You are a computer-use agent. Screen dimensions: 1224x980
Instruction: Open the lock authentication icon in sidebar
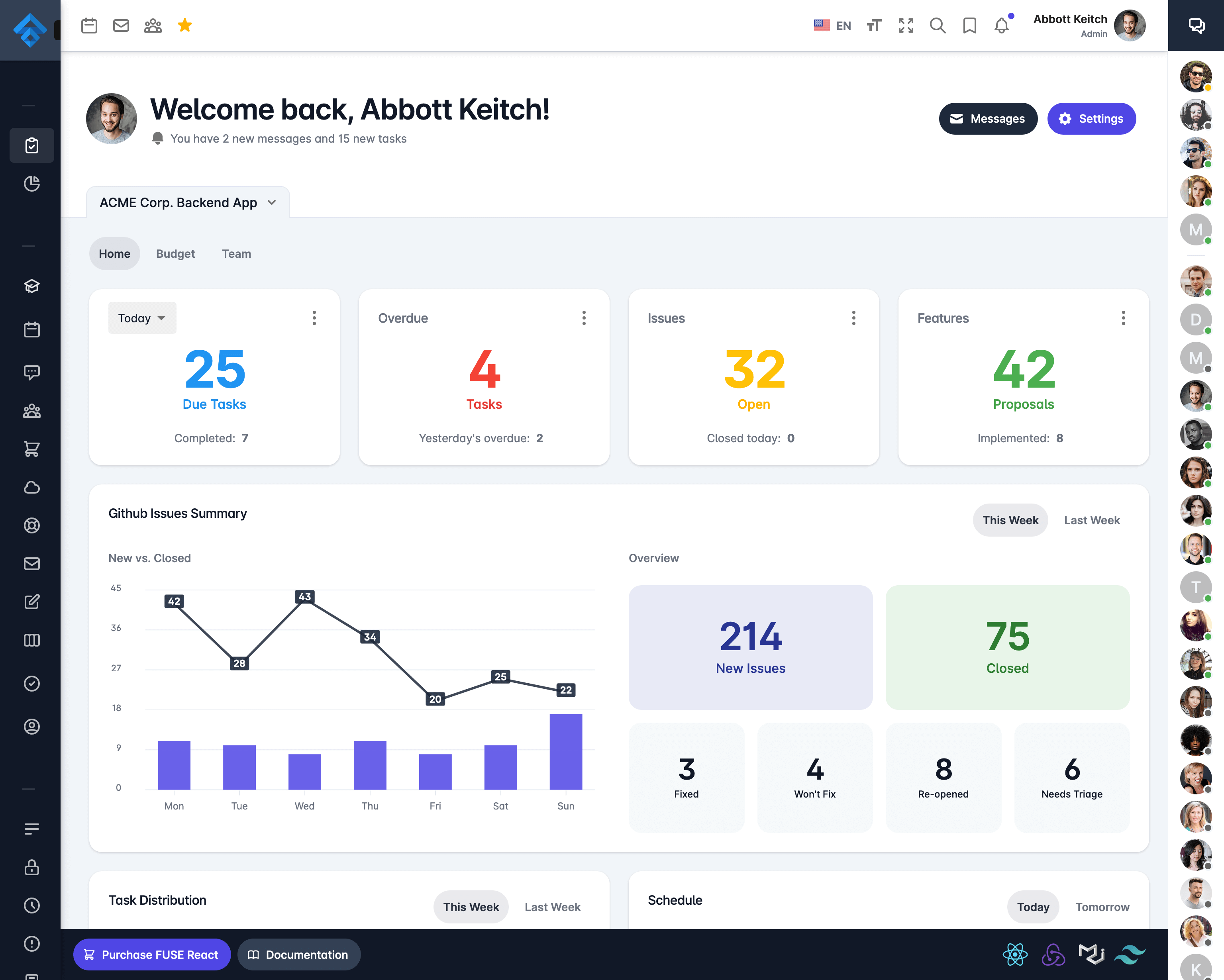[x=32, y=867]
